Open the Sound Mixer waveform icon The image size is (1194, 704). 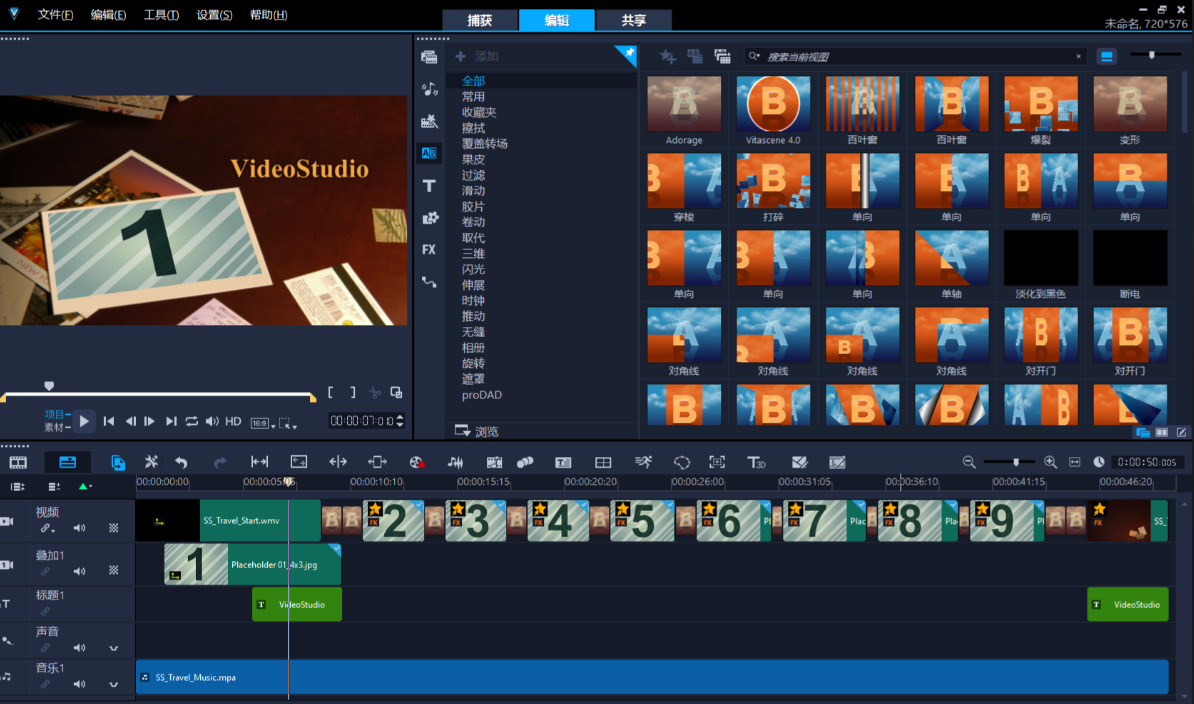click(455, 462)
